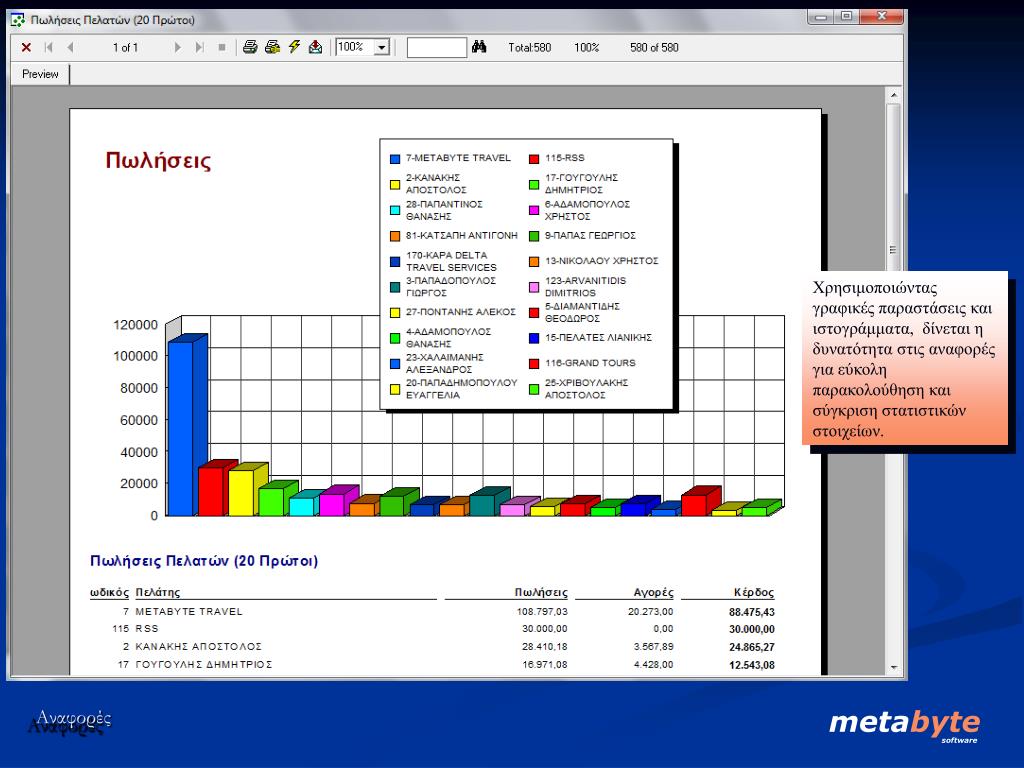Click the 17-ΓΟΥΓΟΥΛΗΣ ΔΗΜΗΤΡΙΟΣ green swatch
The image size is (1024, 768).
click(x=534, y=185)
